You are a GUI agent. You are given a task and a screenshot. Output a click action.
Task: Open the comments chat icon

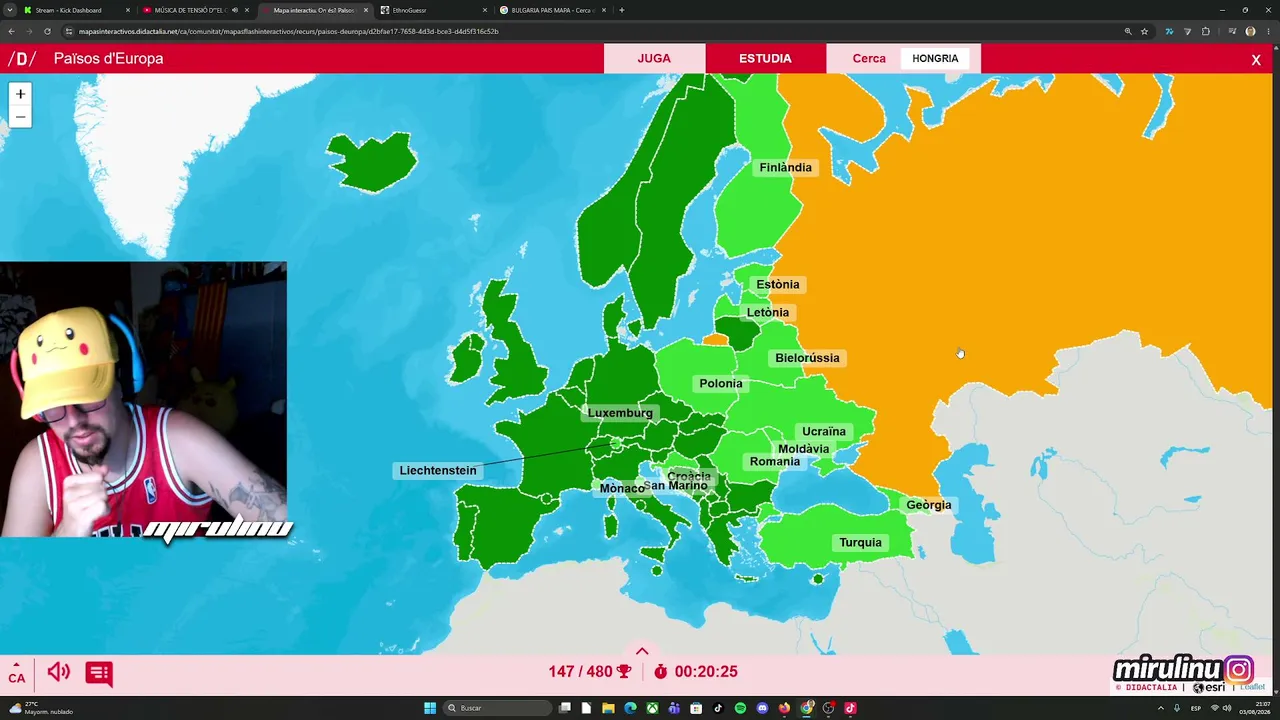[99, 673]
